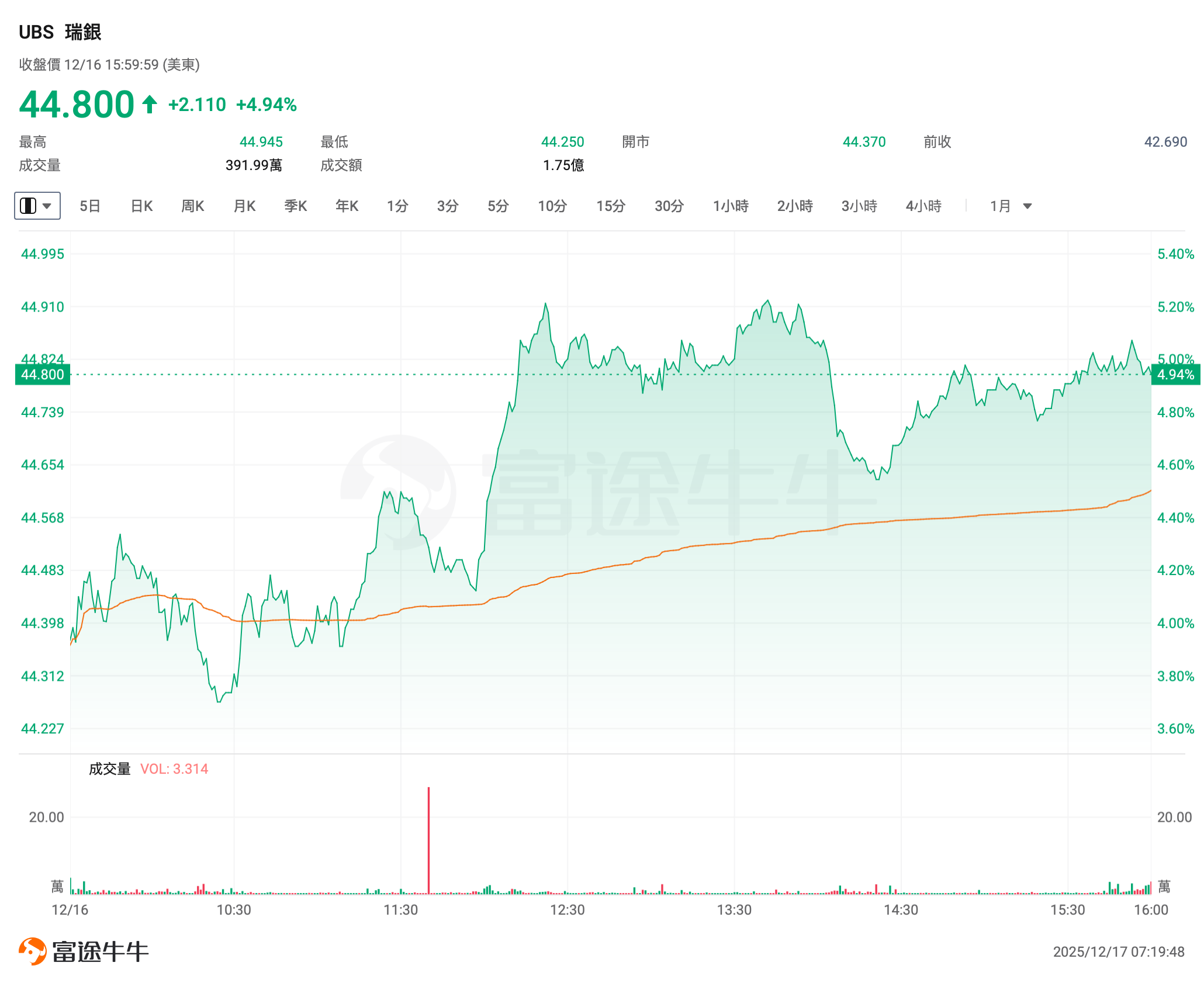Screen dimensions: 1204x983
Task: Click the green price-up arrow icon
Action: click(x=150, y=105)
